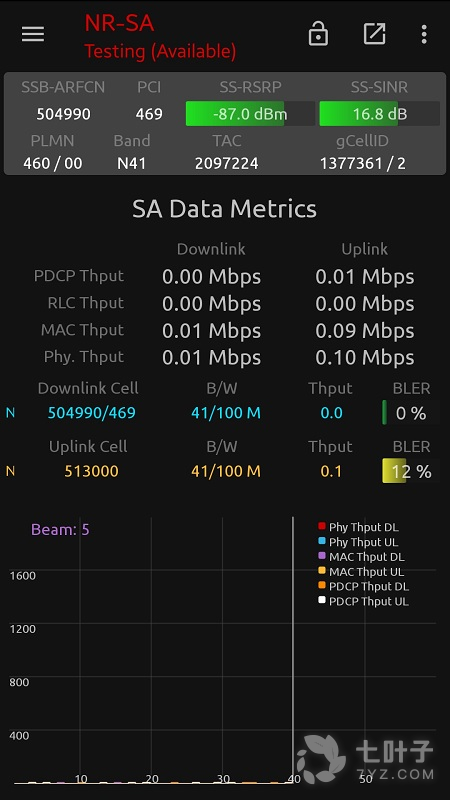The image size is (450, 800).
Task: Select the purple MAC Thput DL legend marker
Action: pyautogui.click(x=322, y=556)
